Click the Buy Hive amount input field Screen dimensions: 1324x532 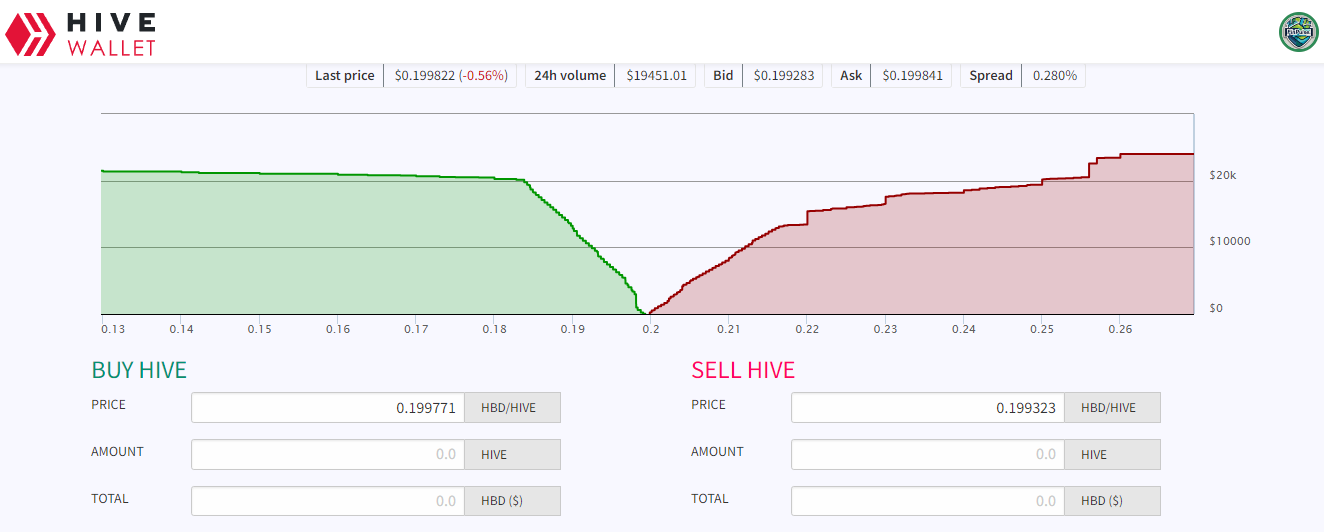click(x=328, y=454)
